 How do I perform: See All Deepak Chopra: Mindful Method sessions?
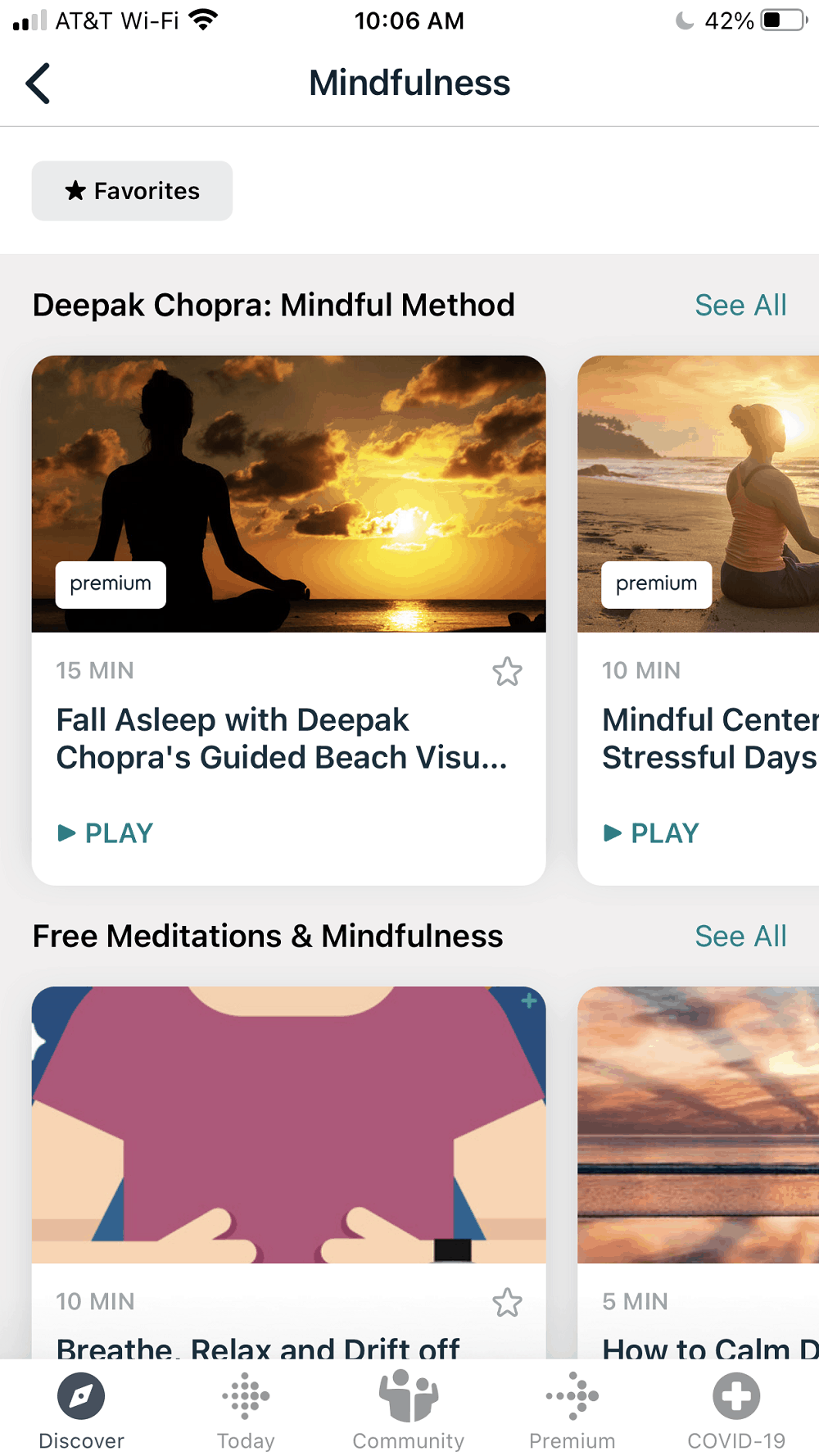coord(740,305)
